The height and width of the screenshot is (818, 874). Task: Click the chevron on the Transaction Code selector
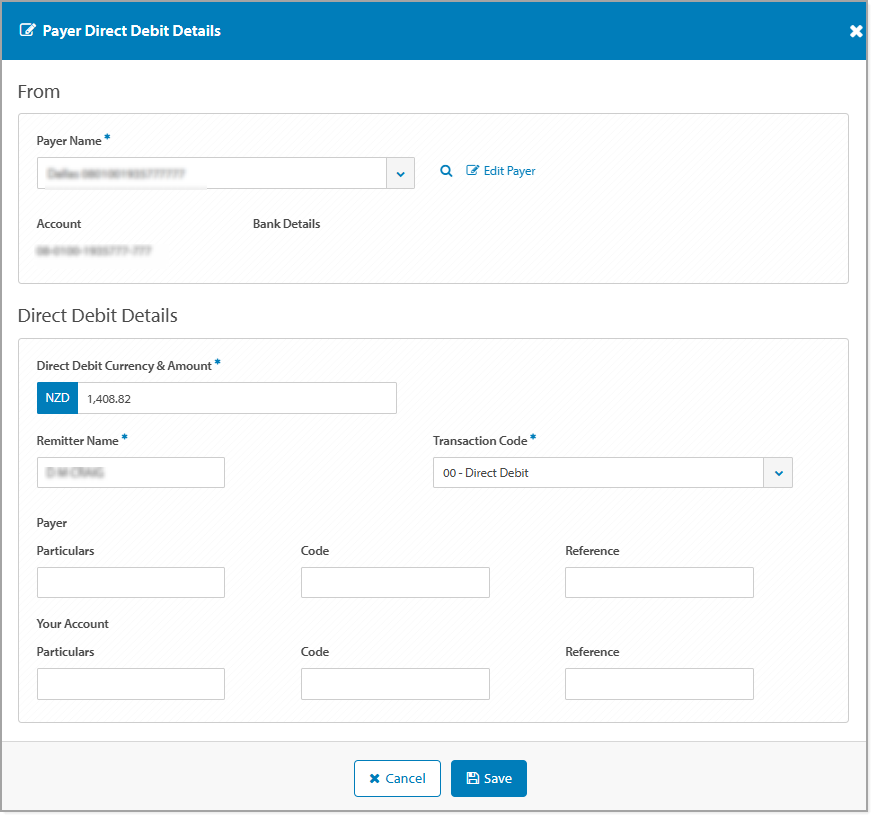click(x=778, y=472)
